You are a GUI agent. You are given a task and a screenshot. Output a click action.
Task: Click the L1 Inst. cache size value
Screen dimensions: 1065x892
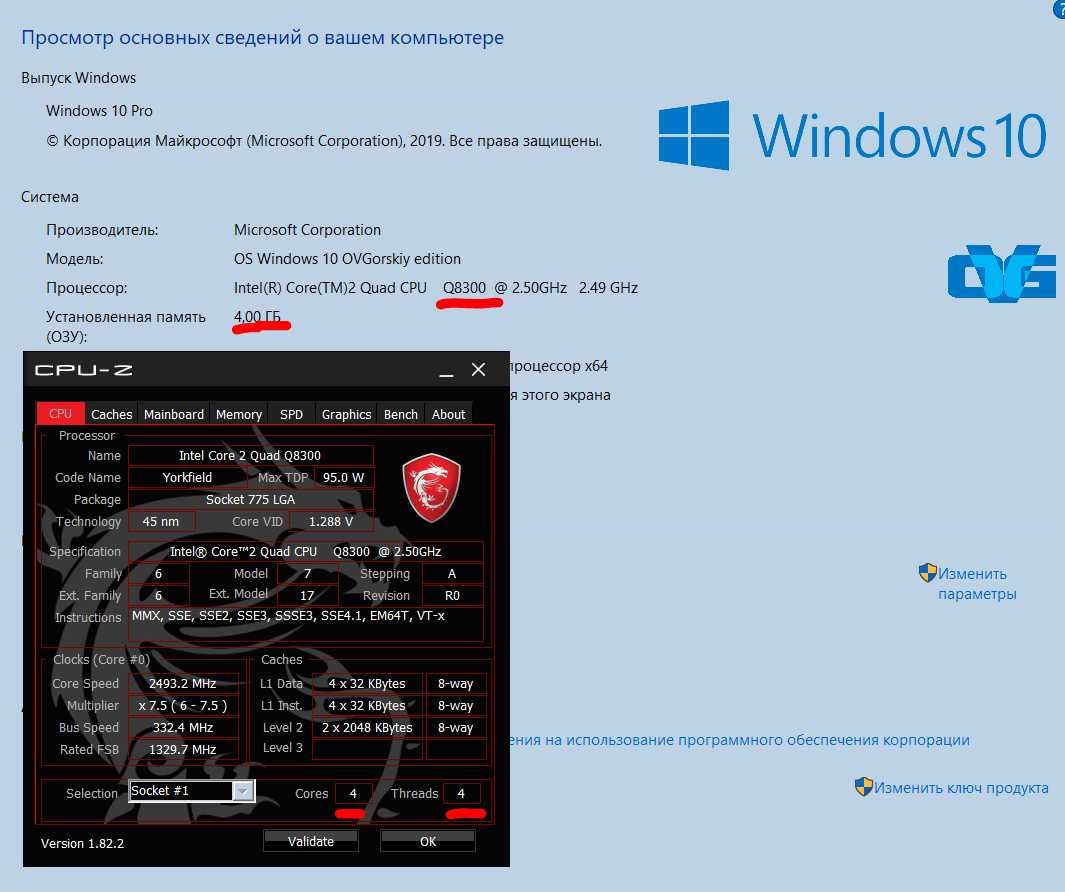click(x=367, y=706)
